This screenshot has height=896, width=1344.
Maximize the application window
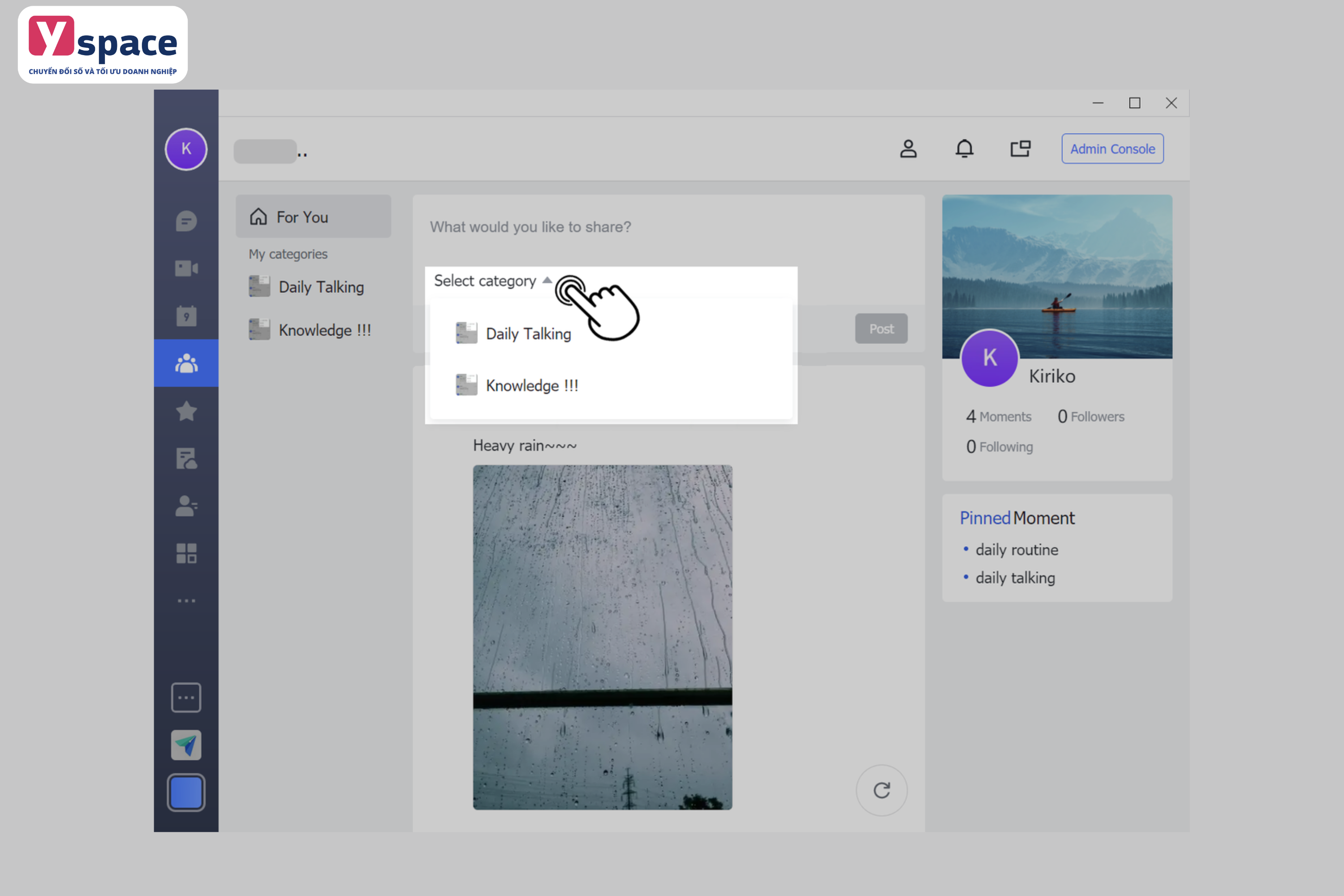(x=1135, y=103)
